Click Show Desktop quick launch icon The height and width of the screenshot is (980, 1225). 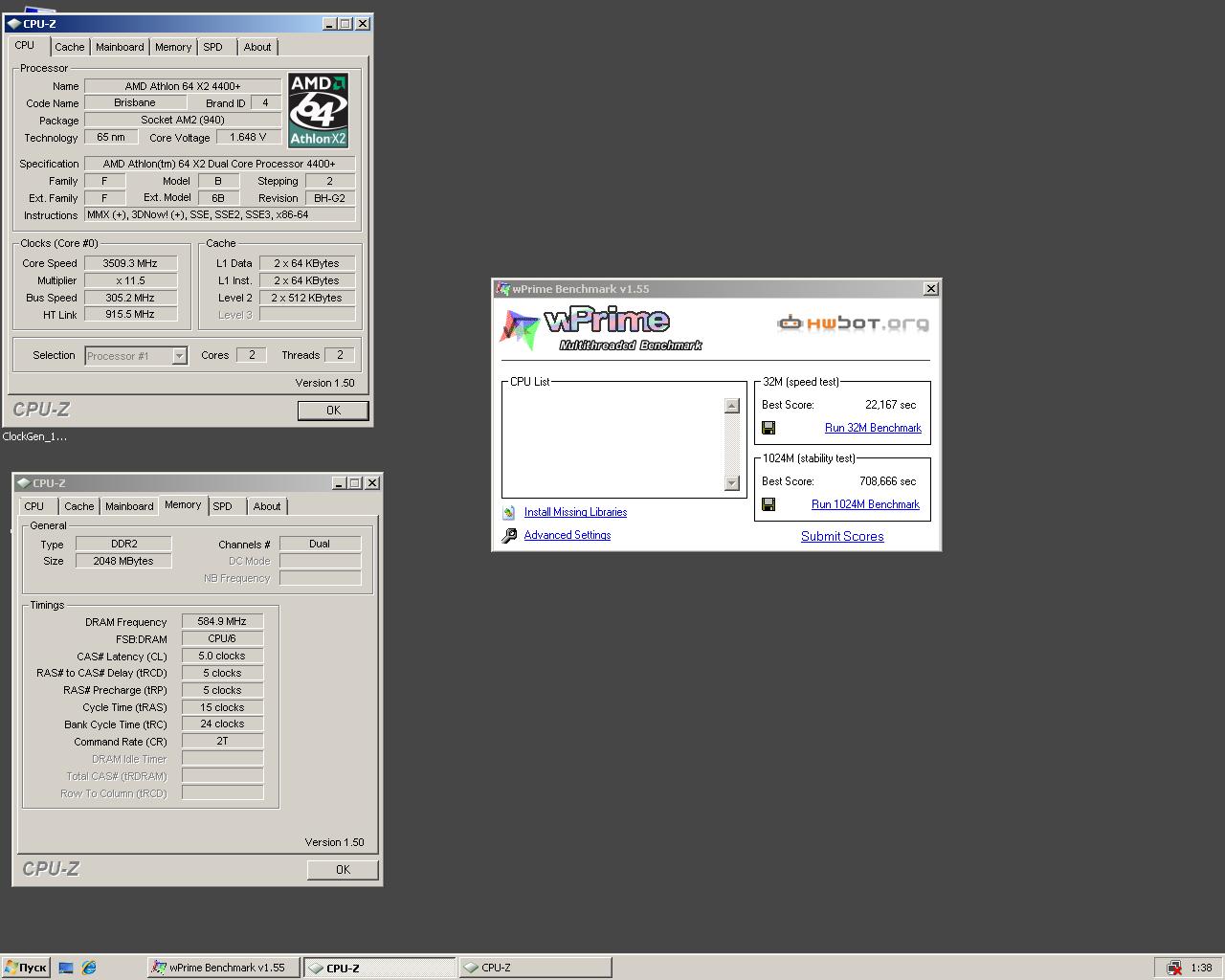point(66,968)
